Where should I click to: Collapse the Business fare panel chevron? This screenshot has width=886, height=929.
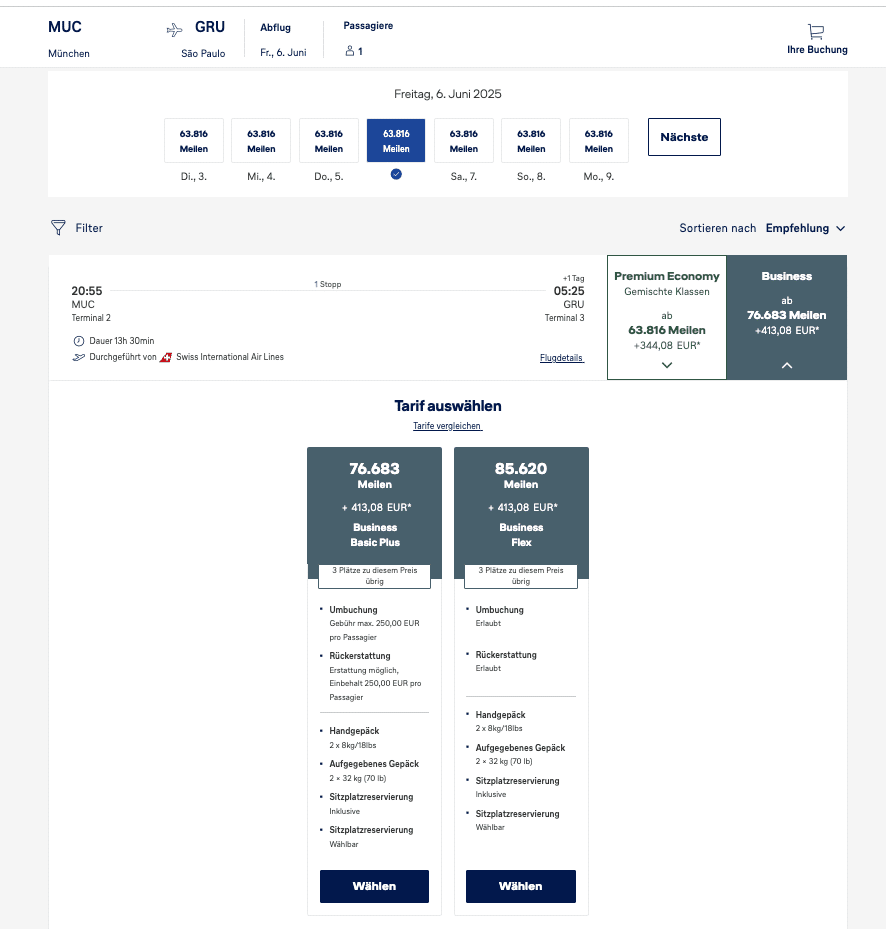[x=787, y=365]
